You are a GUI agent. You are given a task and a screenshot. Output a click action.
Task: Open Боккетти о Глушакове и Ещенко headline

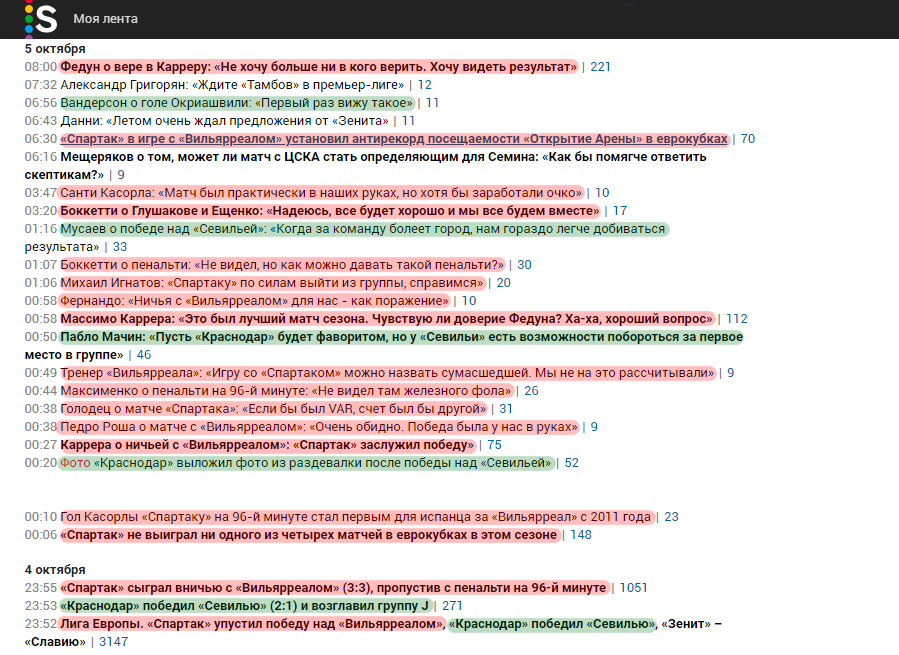pos(330,210)
